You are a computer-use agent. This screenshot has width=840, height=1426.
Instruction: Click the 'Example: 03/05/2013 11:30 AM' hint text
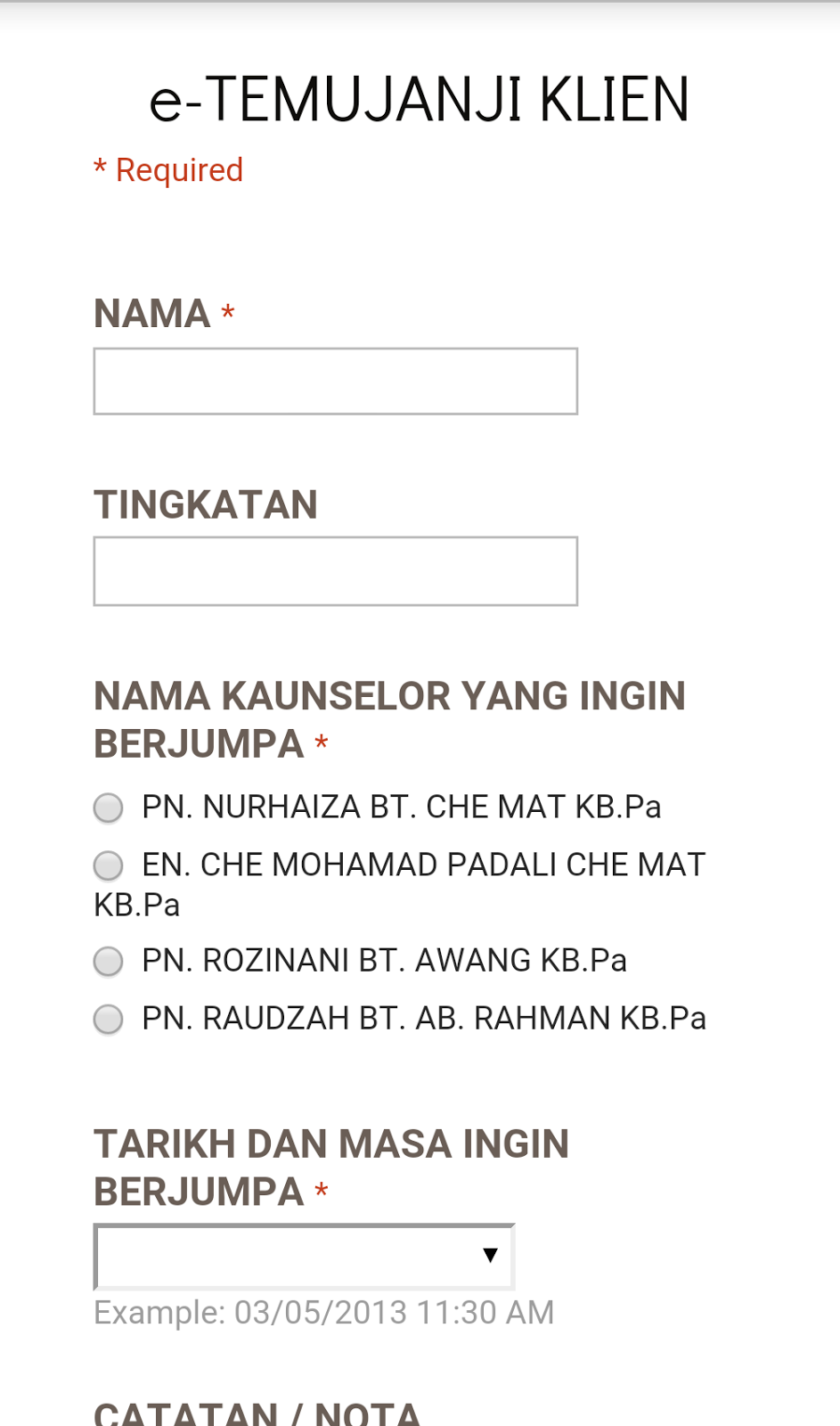click(x=324, y=1313)
